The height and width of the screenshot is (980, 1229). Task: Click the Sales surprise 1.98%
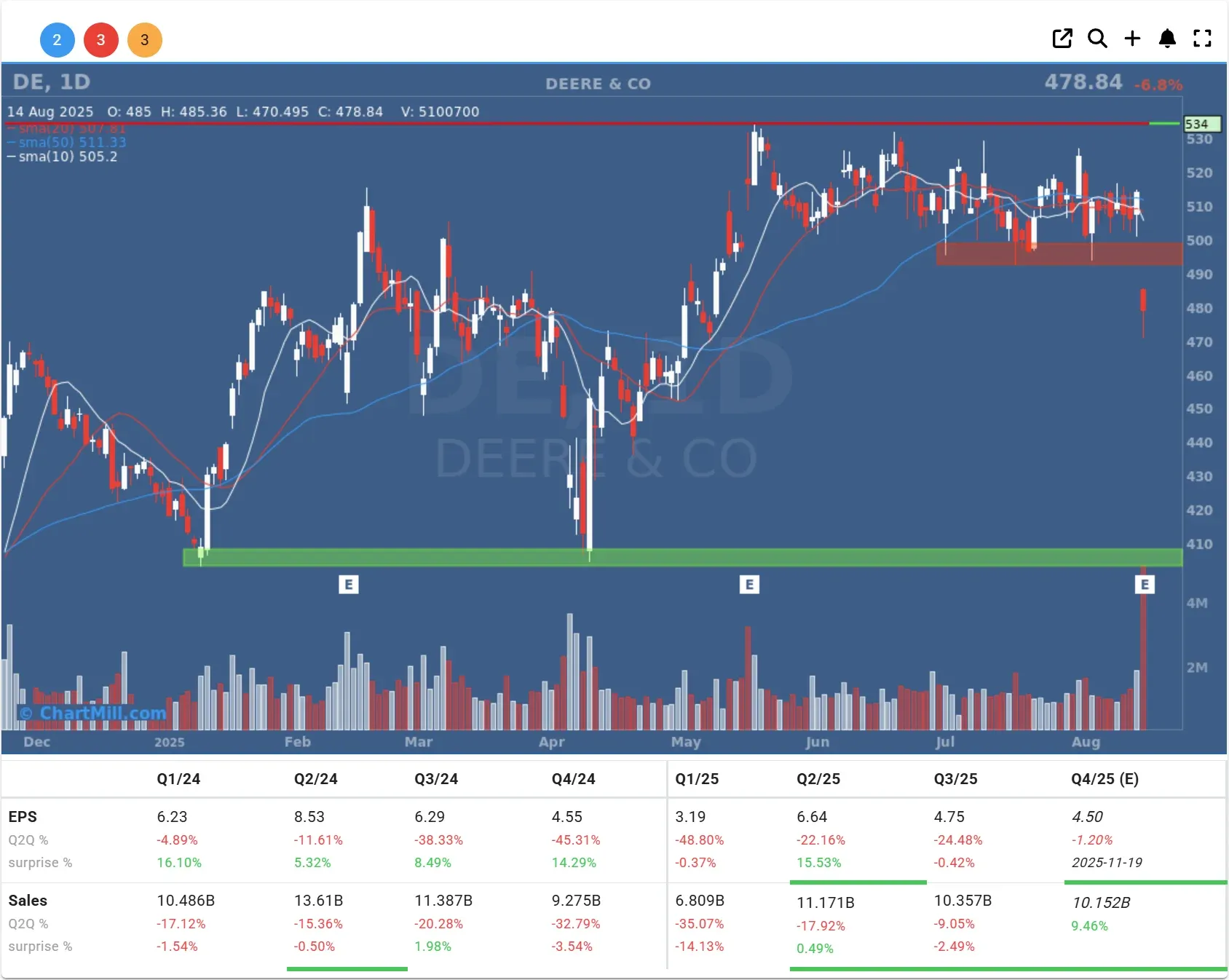coord(432,947)
